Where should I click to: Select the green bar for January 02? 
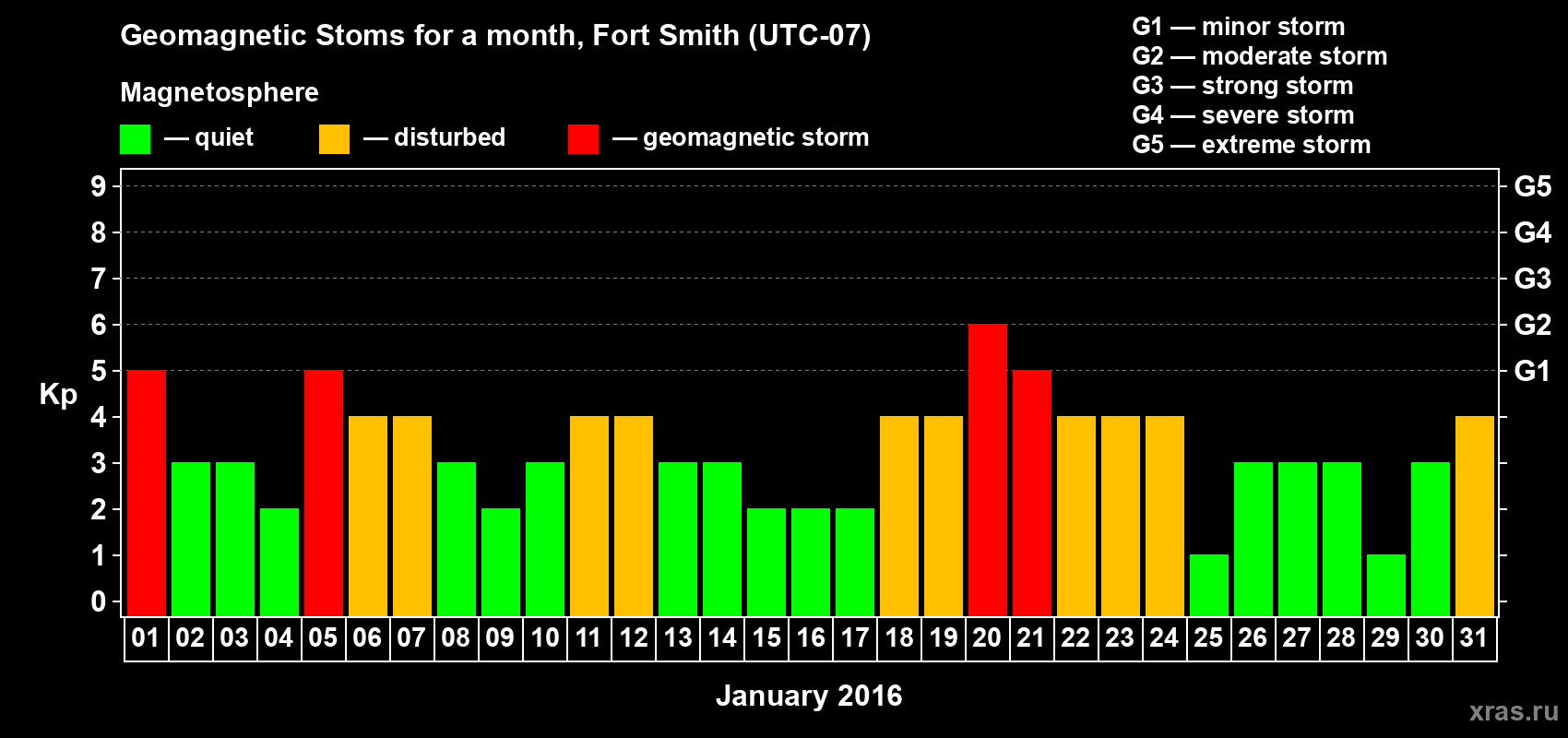(191, 540)
